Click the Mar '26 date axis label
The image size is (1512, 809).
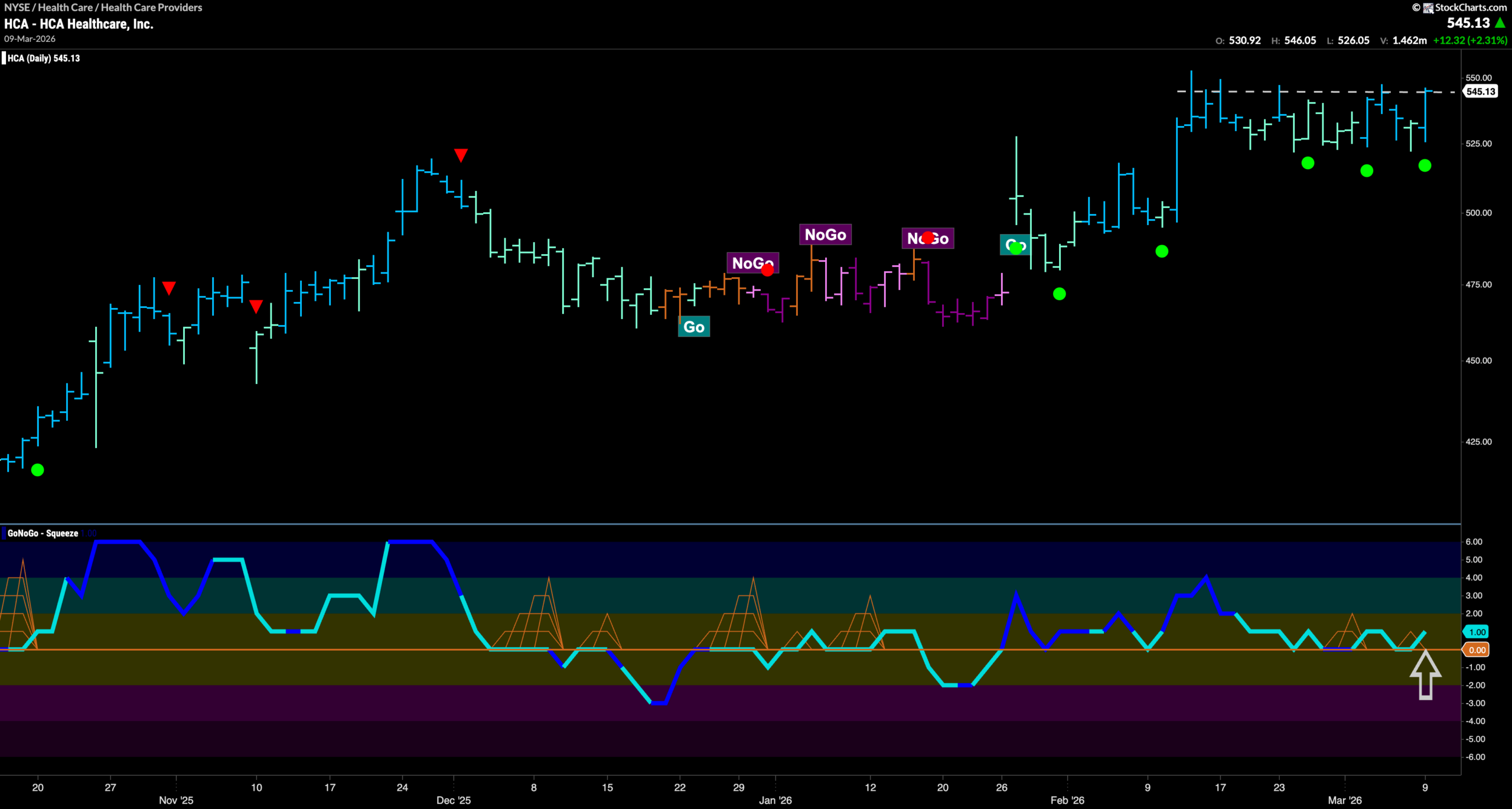[1345, 800]
